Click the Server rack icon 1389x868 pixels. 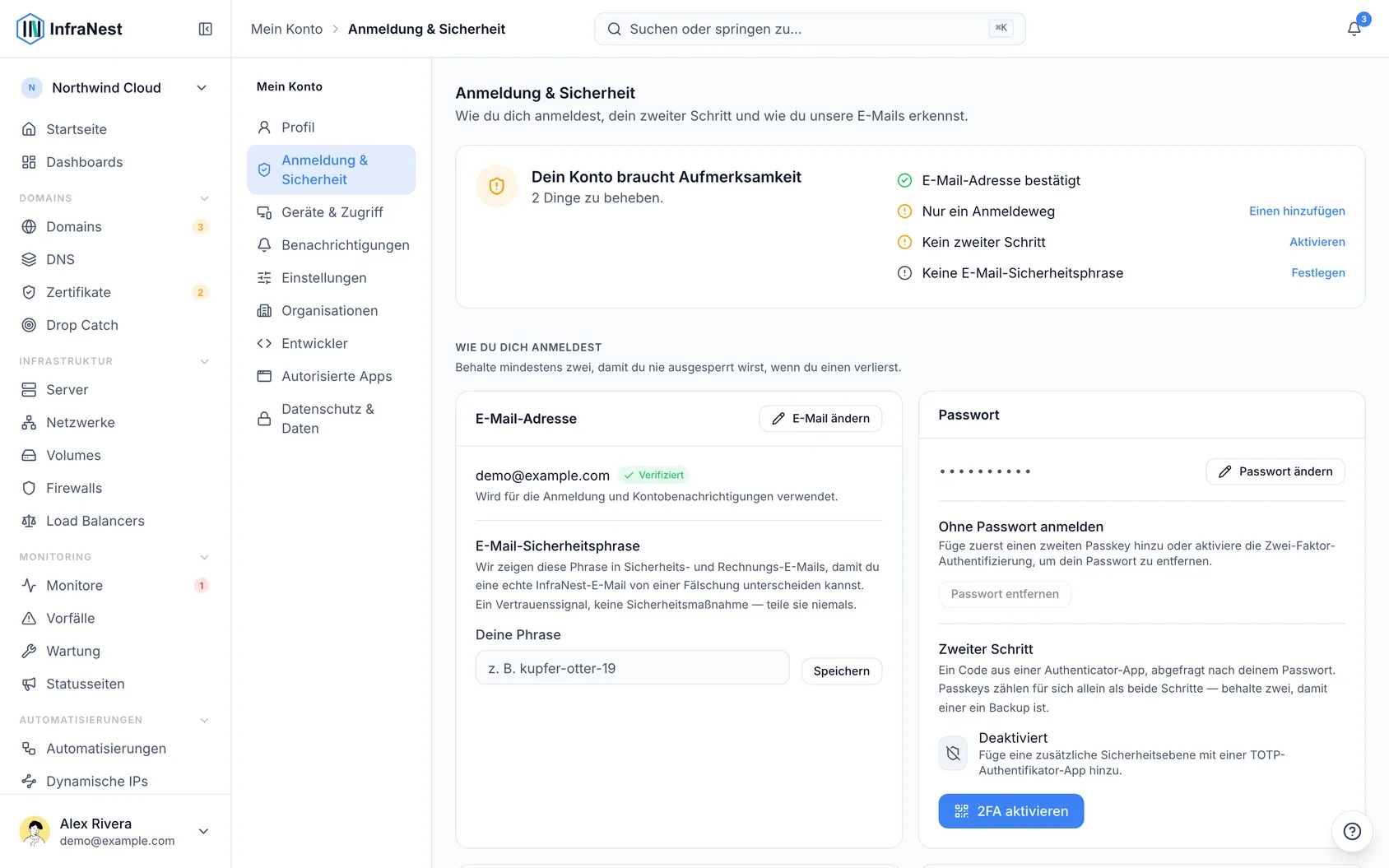(29, 389)
